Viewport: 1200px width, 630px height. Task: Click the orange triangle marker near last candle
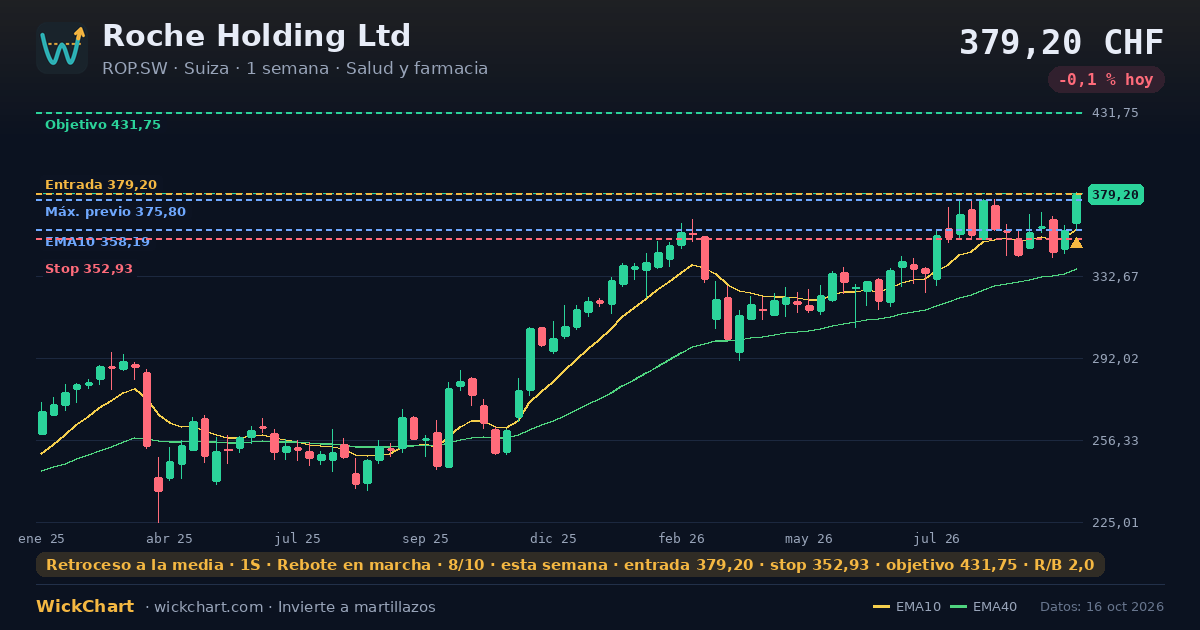coord(1077,243)
